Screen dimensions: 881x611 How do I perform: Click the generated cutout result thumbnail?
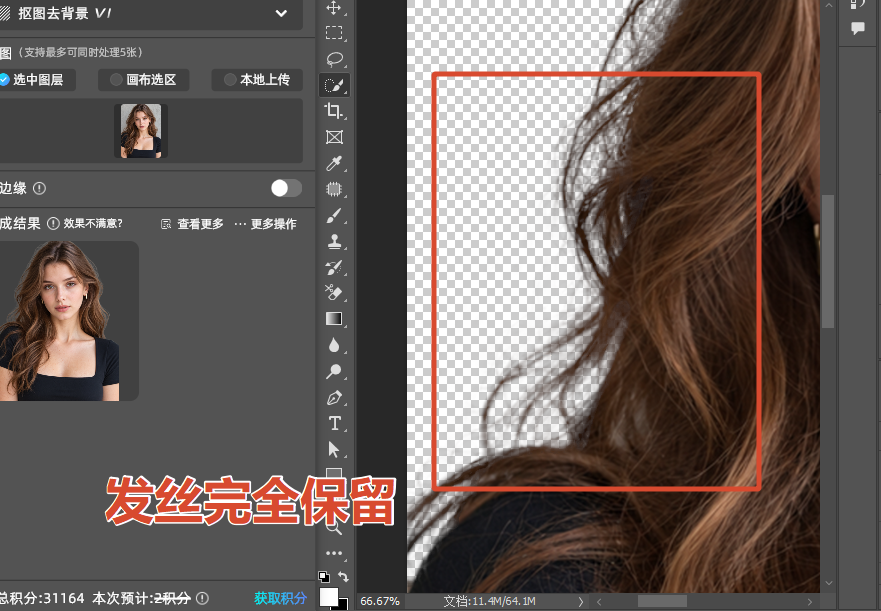[x=69, y=321]
